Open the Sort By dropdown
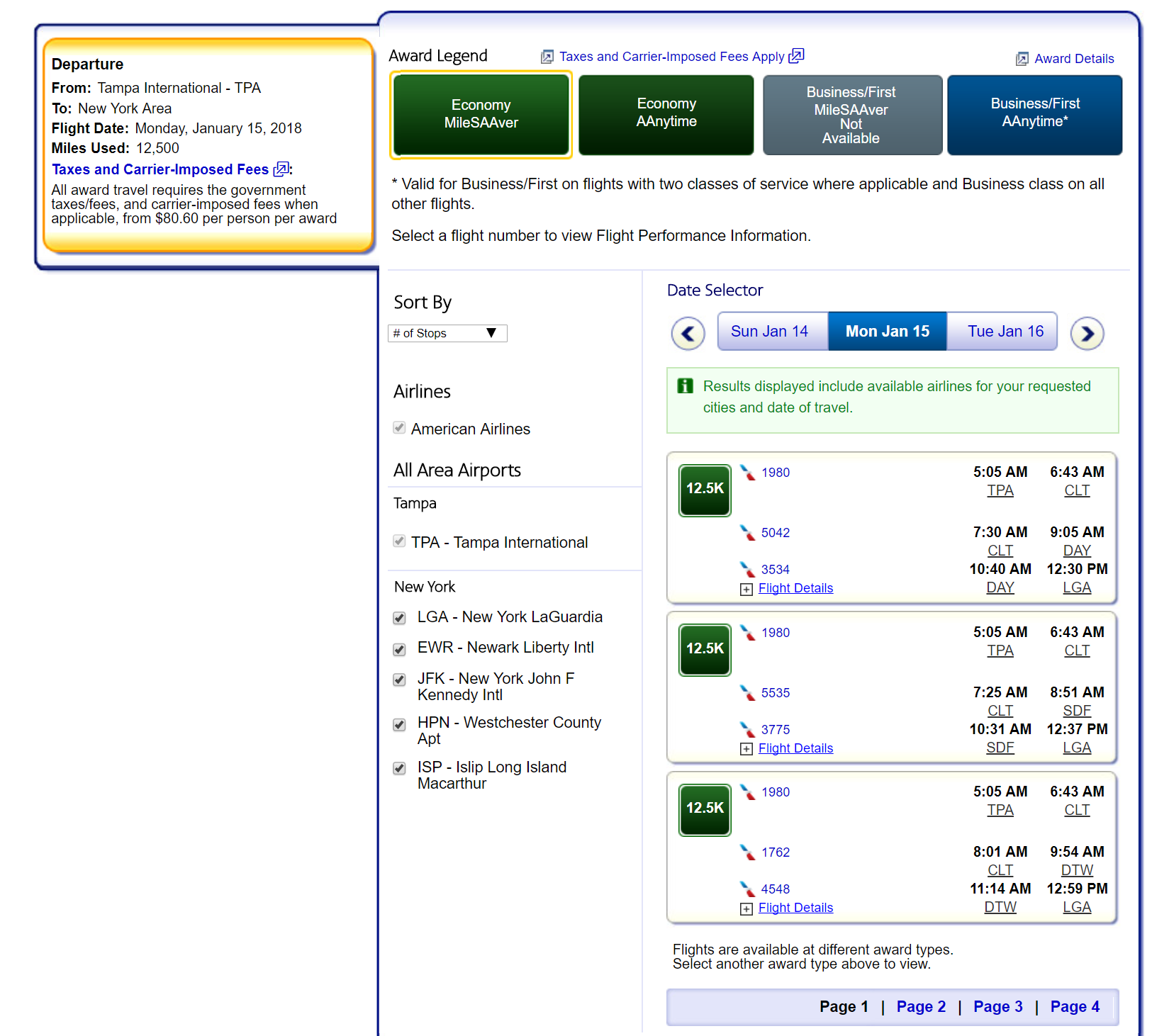The height and width of the screenshot is (1036, 1152). pos(447,333)
